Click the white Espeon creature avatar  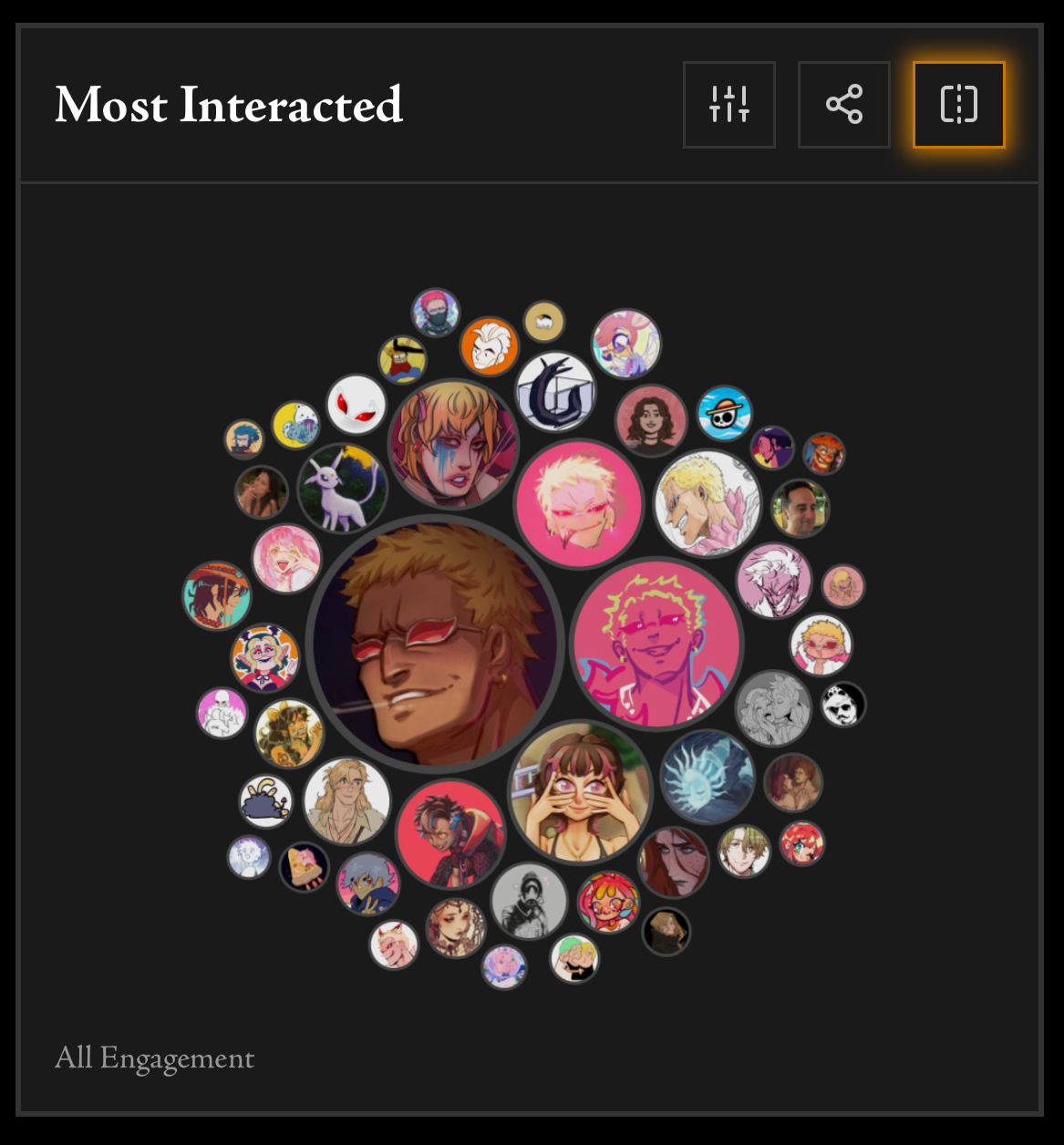coord(343,489)
